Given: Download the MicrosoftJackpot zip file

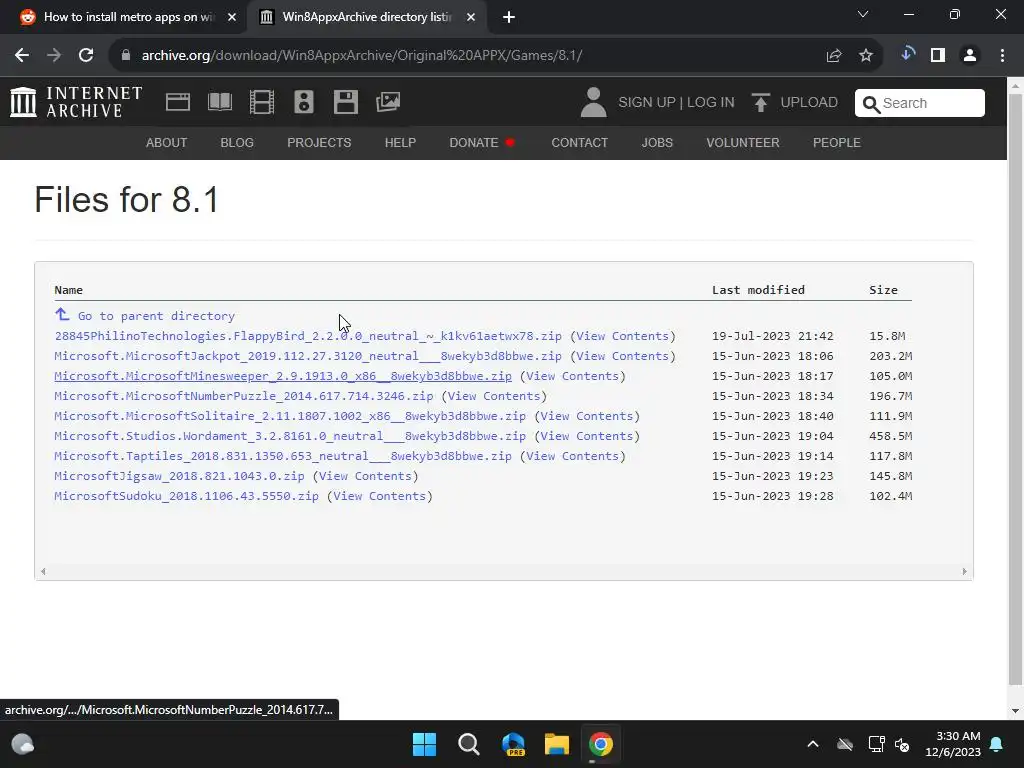Looking at the screenshot, I should pos(308,356).
